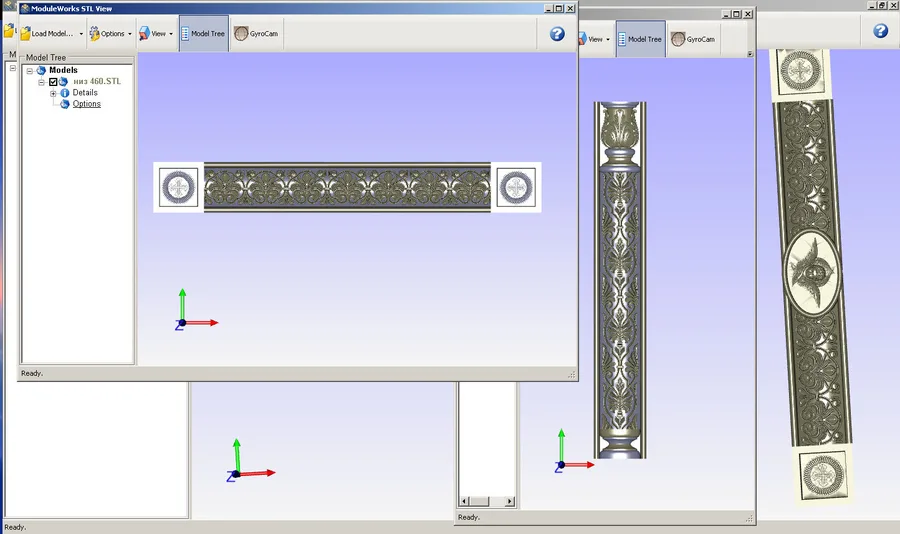Open Options dropdown arrow in front window toolbar

click(x=130, y=34)
